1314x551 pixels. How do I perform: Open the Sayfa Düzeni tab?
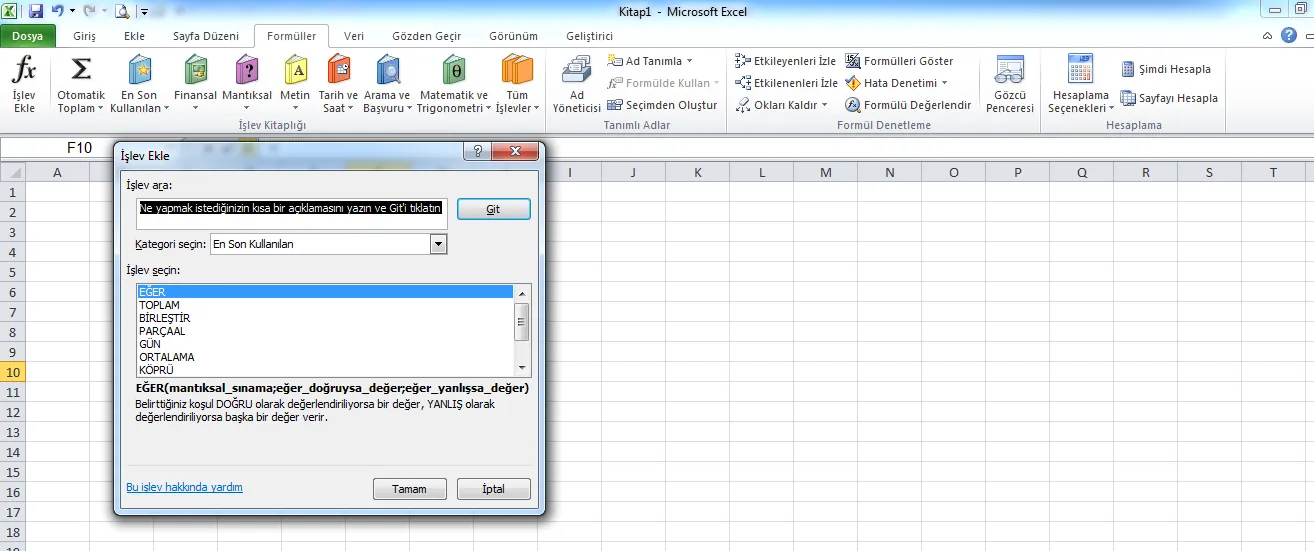(206, 36)
